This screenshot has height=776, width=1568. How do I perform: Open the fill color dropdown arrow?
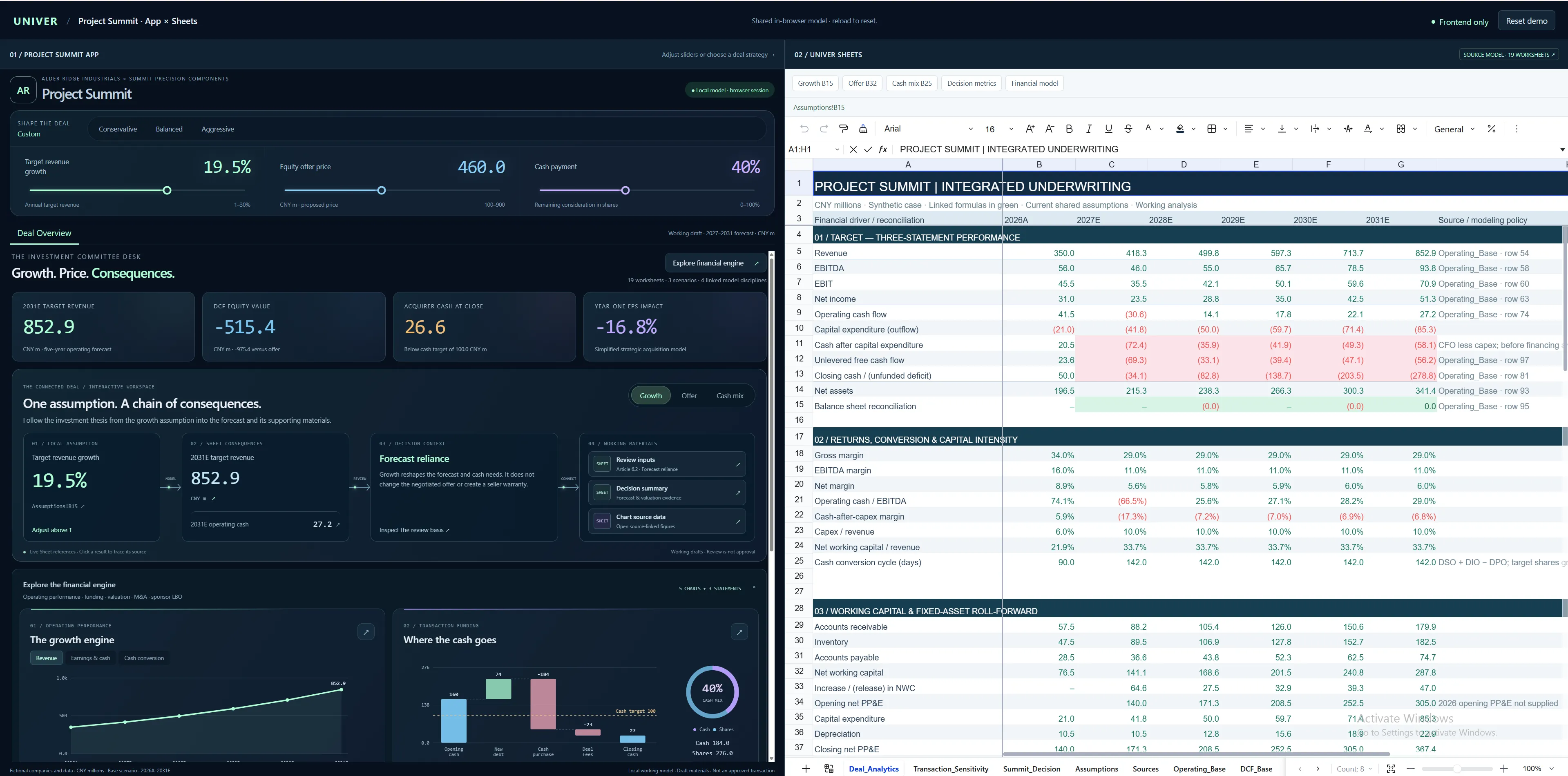click(1194, 128)
